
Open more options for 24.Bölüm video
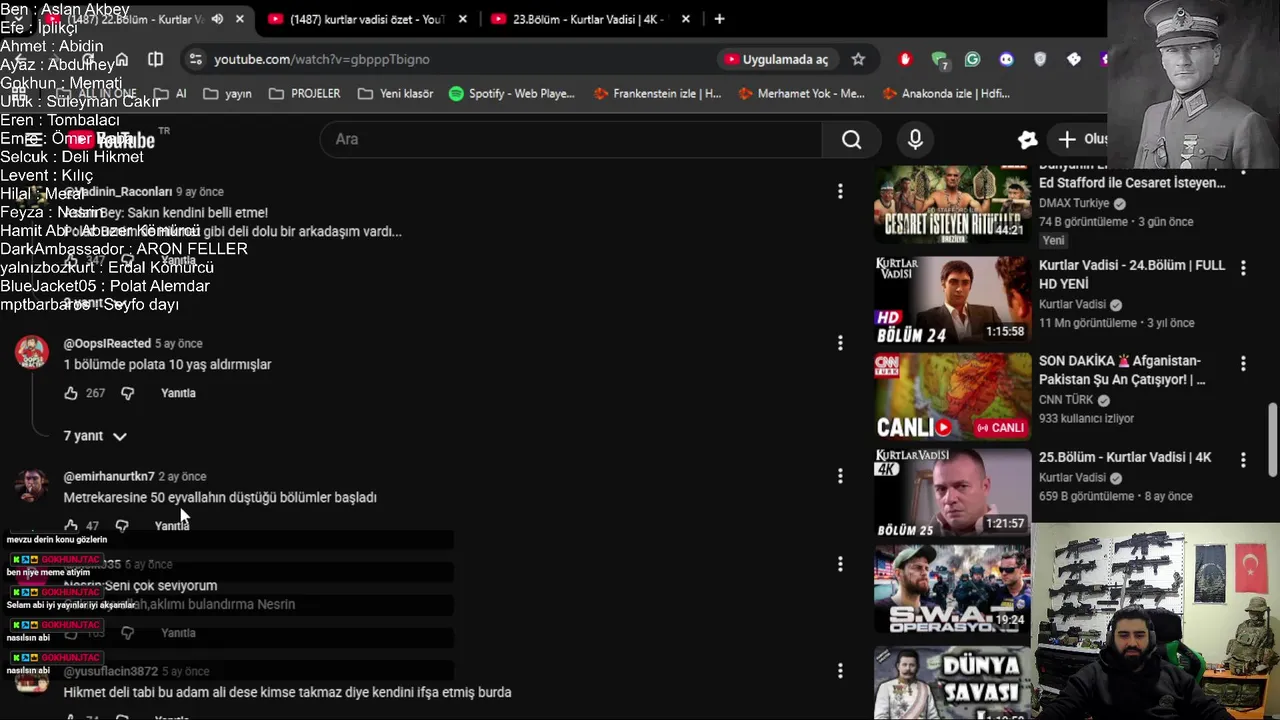click(1243, 268)
